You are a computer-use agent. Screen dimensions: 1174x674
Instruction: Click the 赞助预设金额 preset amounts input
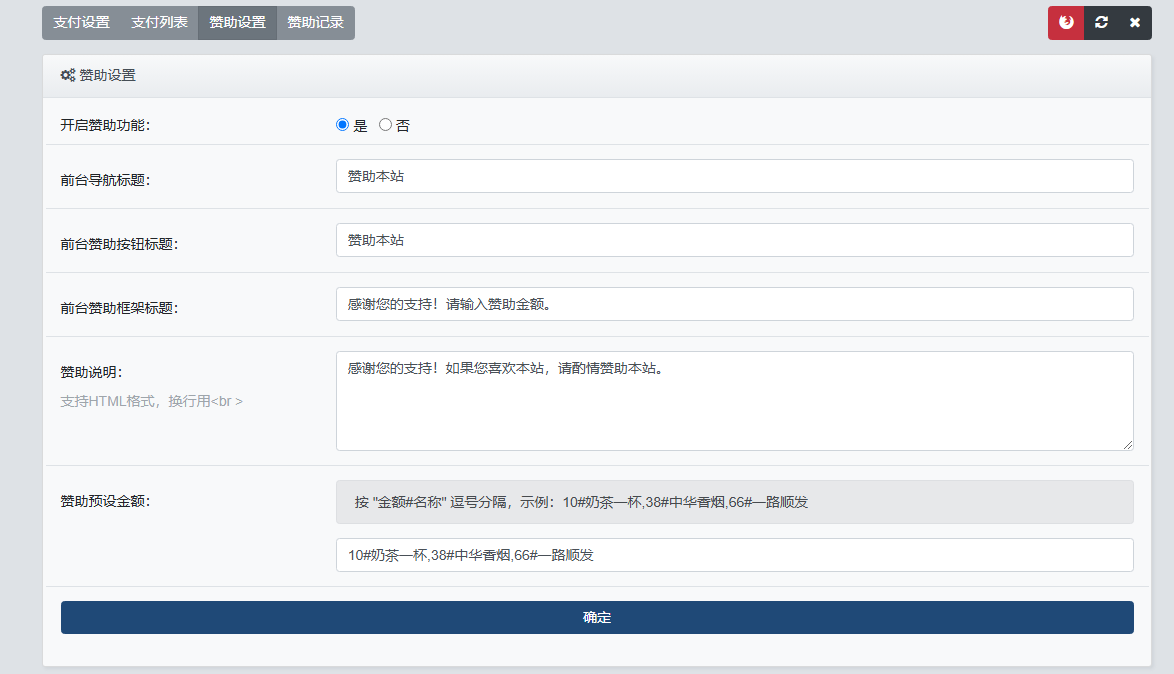click(x=734, y=555)
